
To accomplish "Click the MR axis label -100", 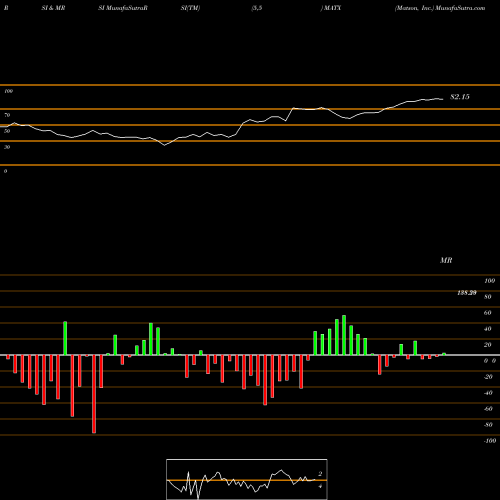I will (x=489, y=441).
